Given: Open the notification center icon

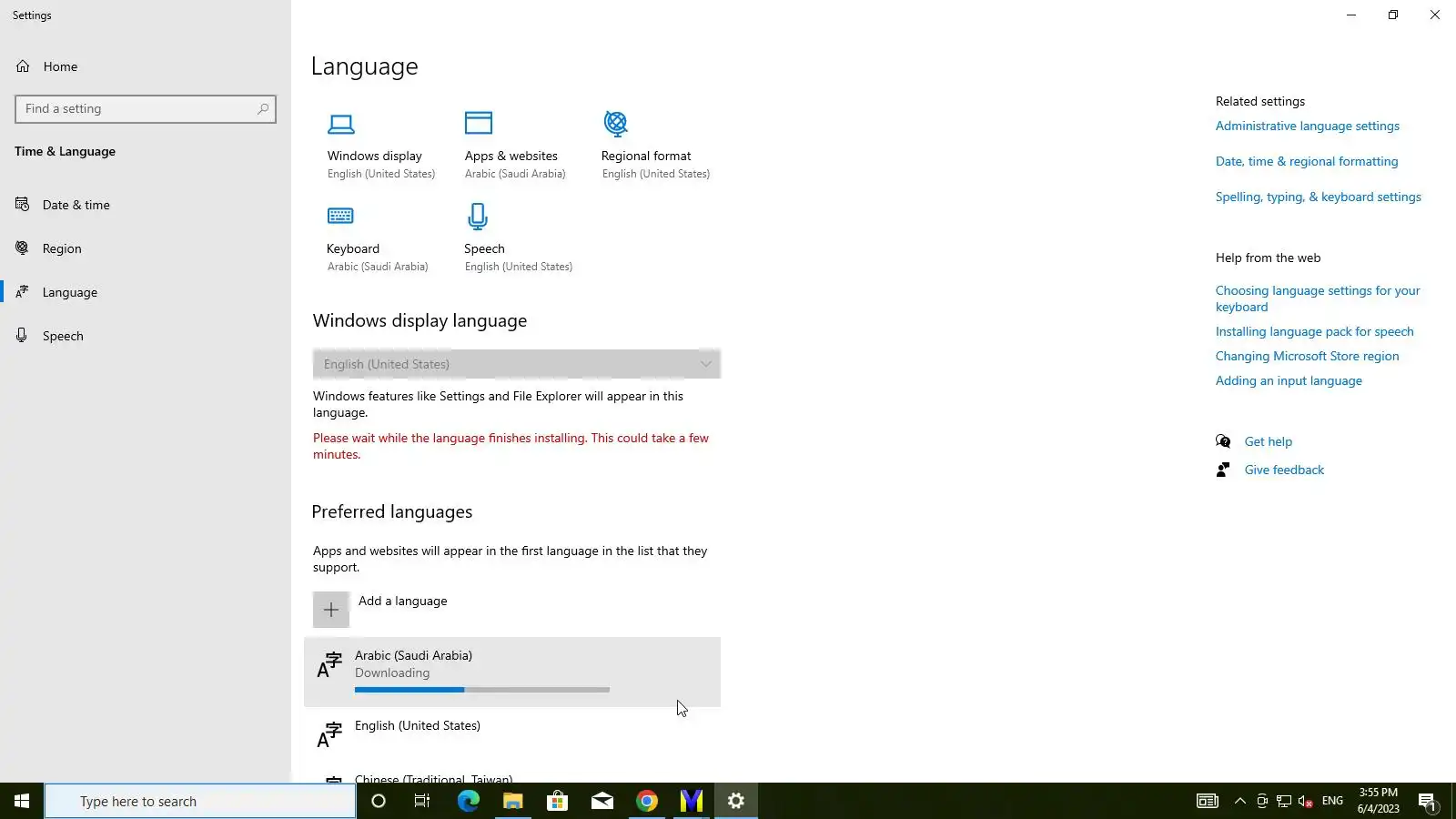Looking at the screenshot, I should (x=1427, y=801).
